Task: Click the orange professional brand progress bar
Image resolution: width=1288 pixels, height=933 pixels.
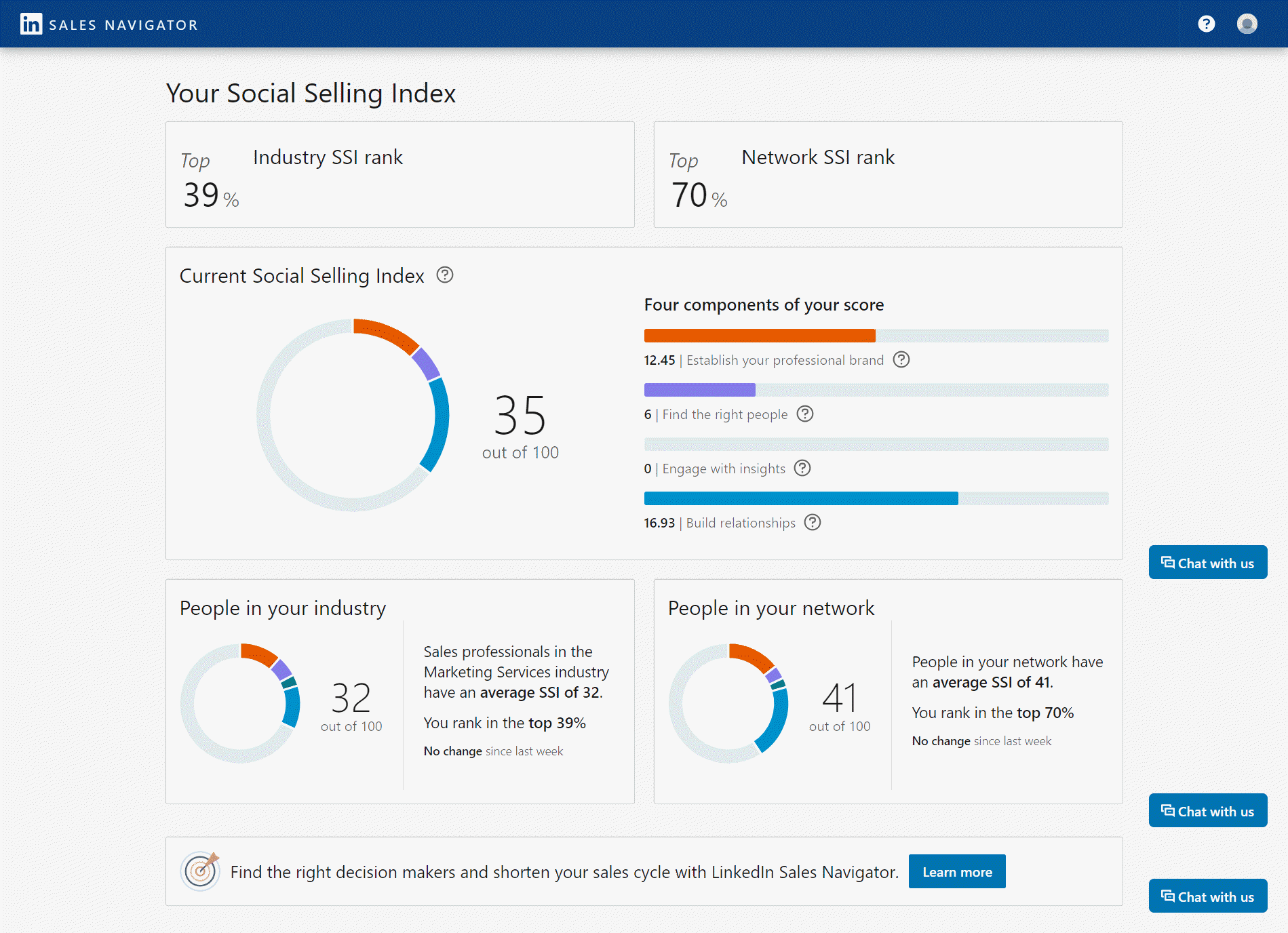Action: click(x=760, y=336)
